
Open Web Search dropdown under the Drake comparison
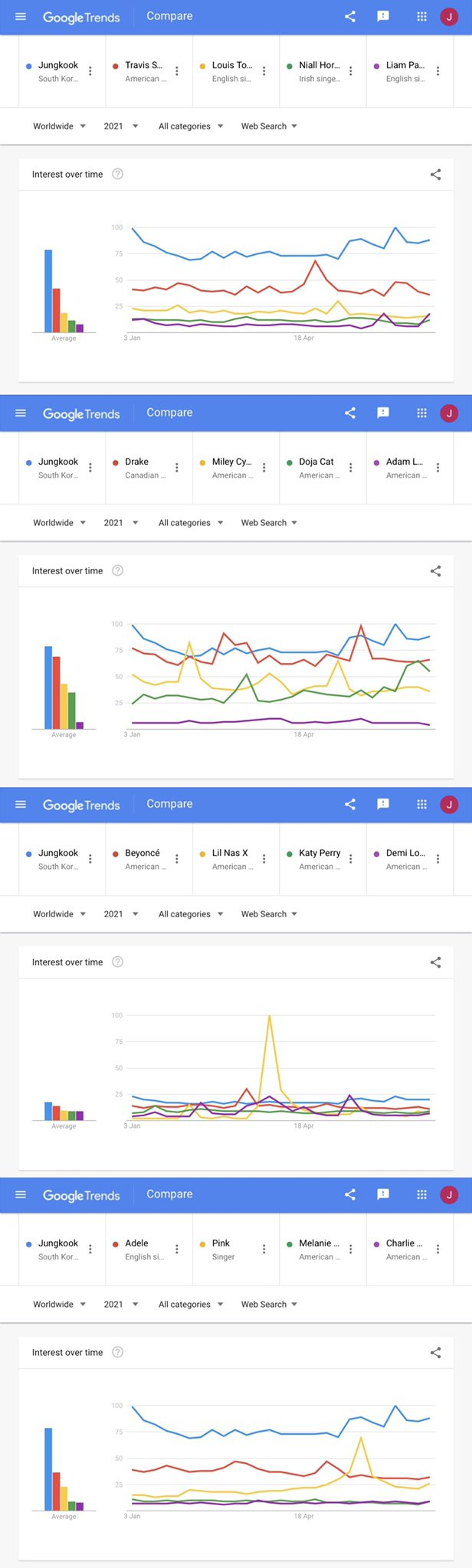point(269,523)
